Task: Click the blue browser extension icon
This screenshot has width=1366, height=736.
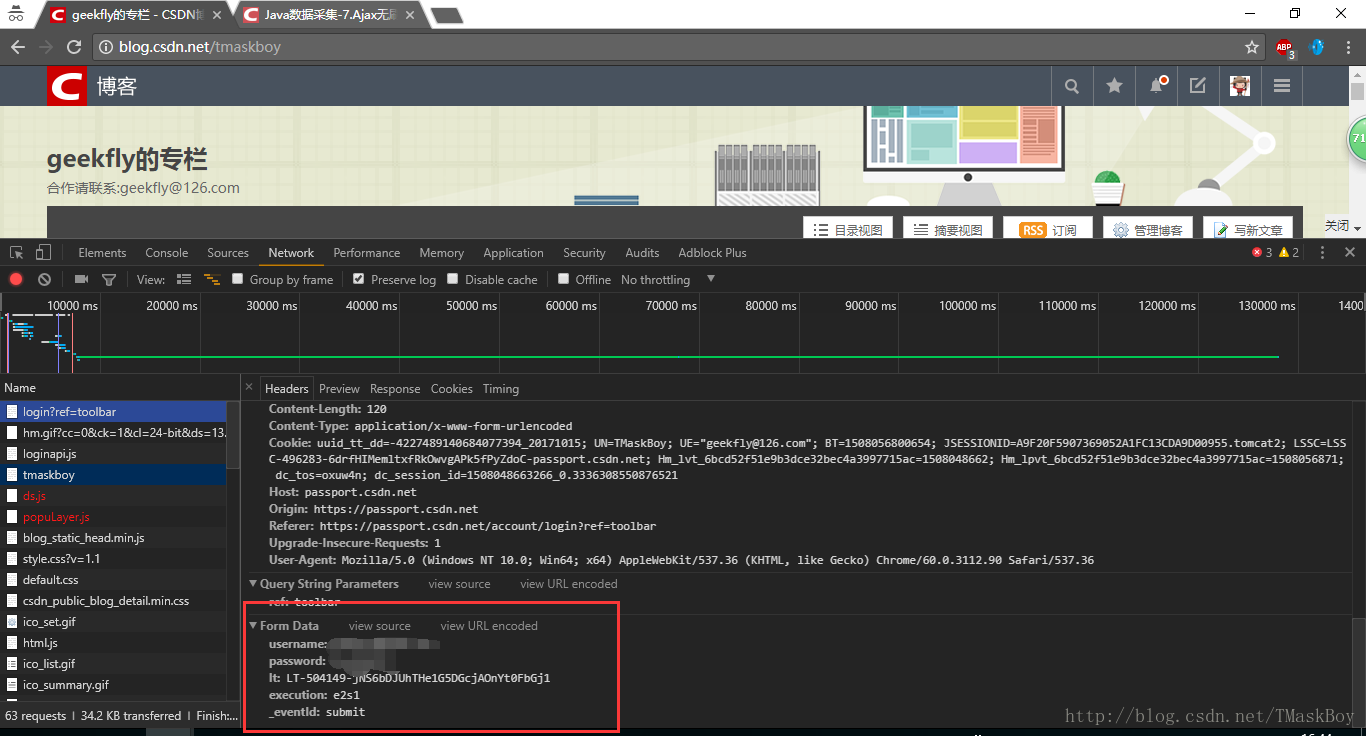Action: pos(1317,47)
